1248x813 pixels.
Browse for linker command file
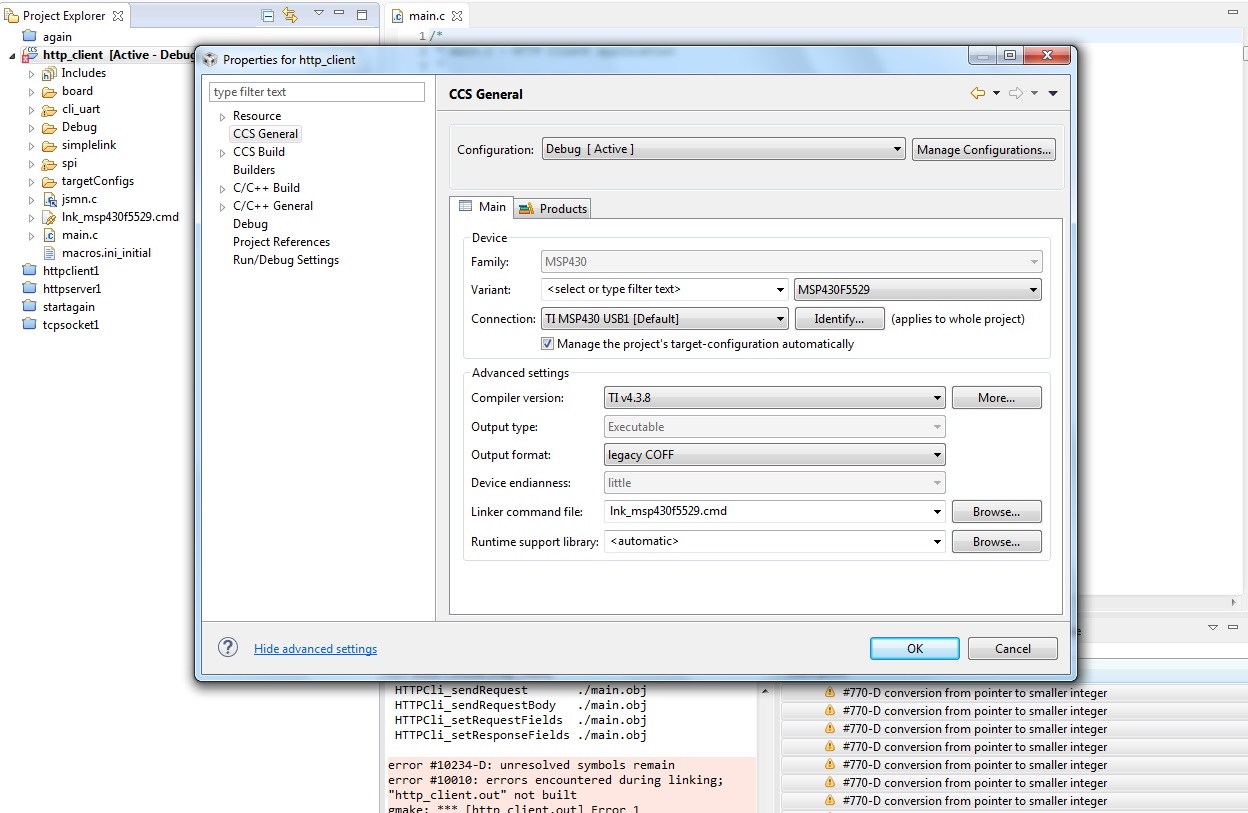coord(996,512)
